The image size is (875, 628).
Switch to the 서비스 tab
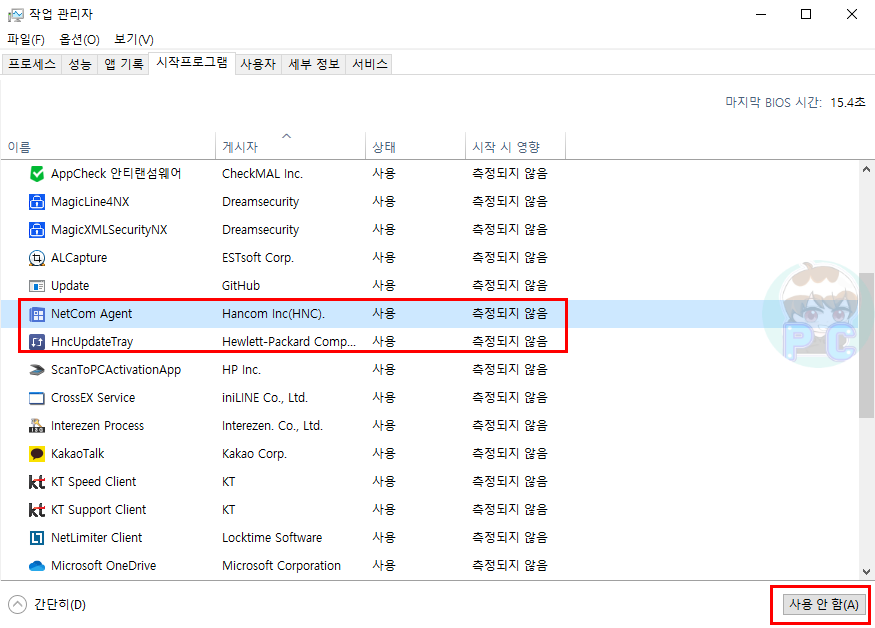point(369,64)
